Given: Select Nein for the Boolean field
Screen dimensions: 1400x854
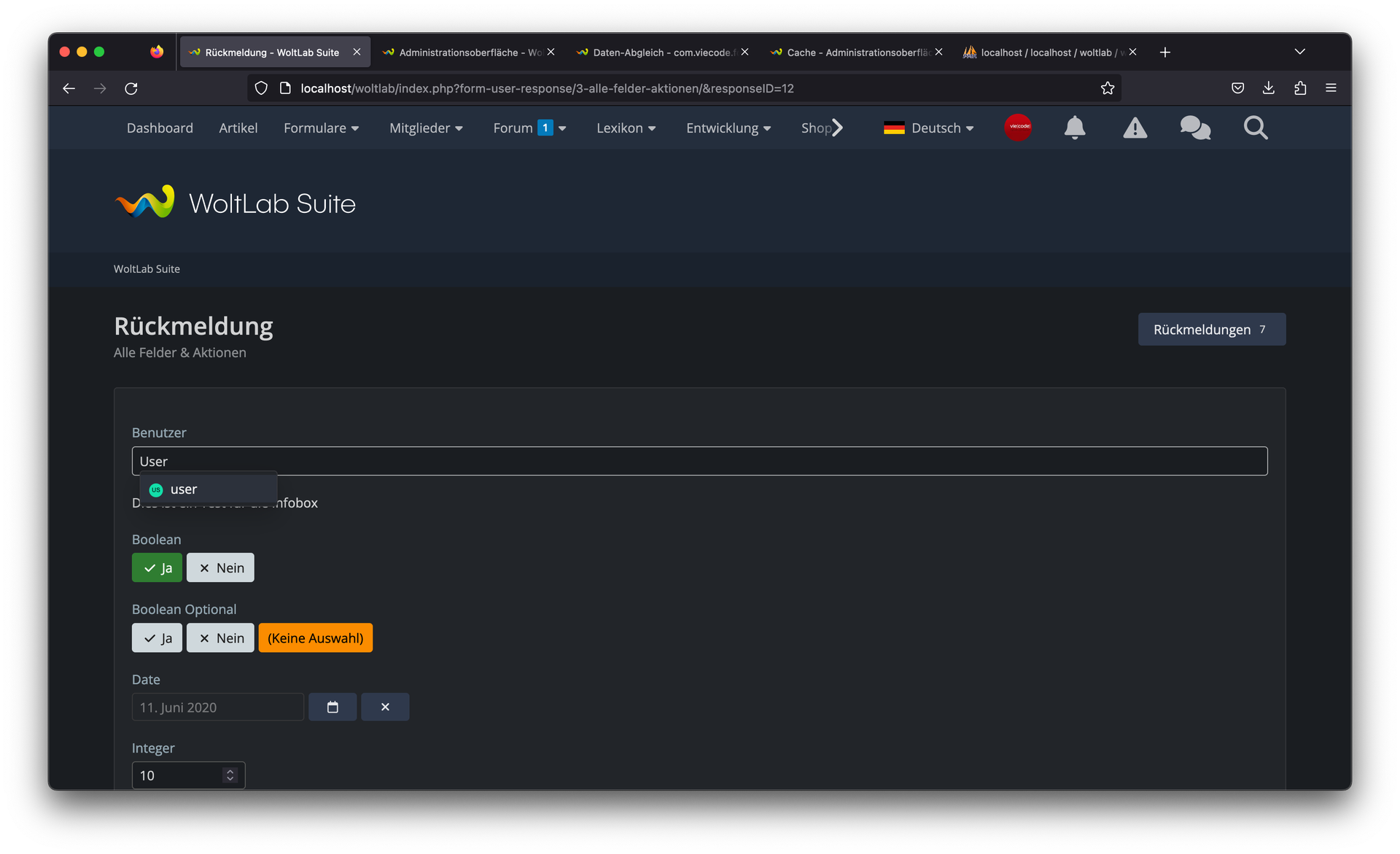Looking at the screenshot, I should [220, 567].
